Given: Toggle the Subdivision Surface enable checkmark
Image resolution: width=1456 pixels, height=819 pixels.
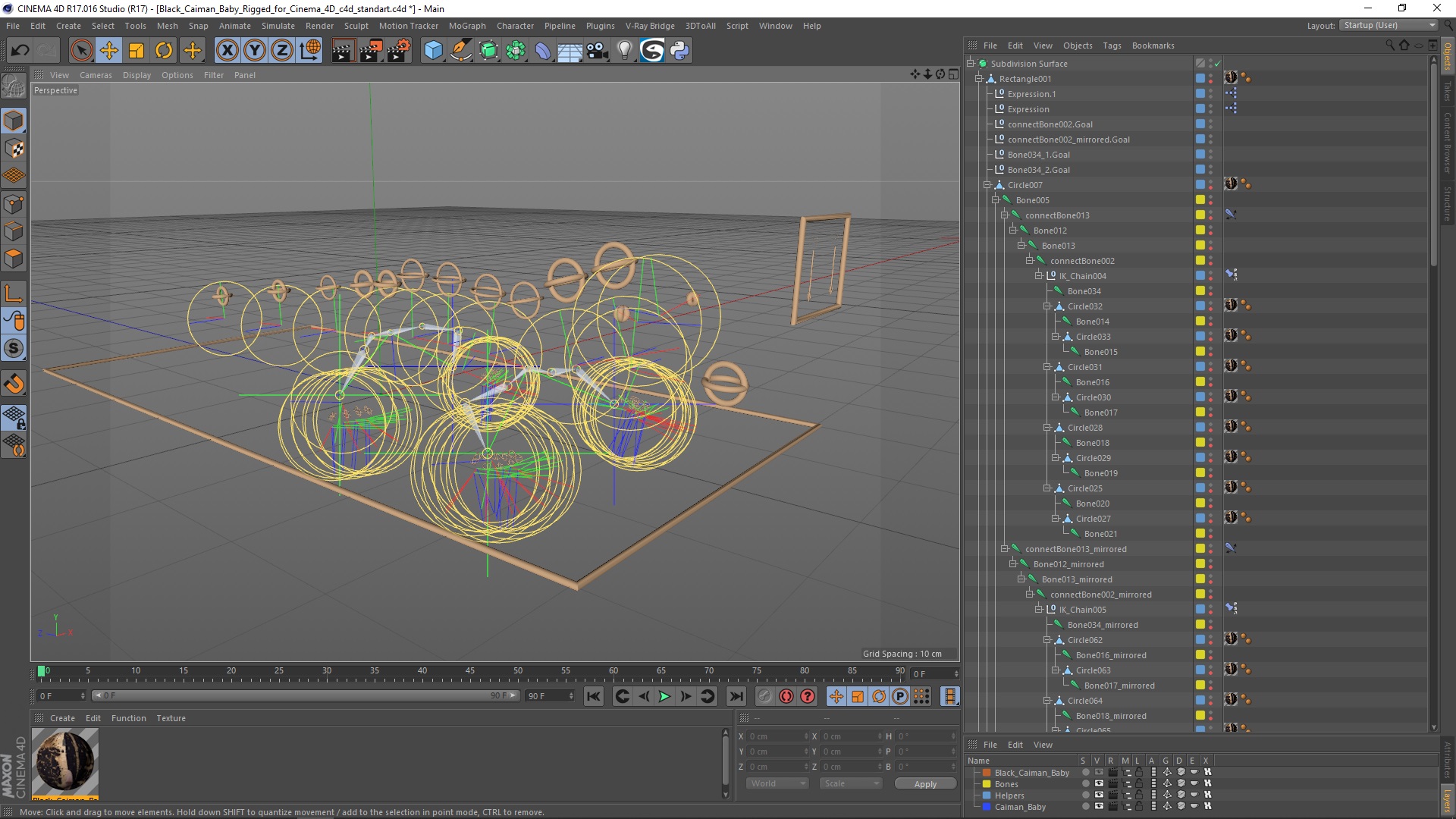Looking at the screenshot, I should (1218, 64).
